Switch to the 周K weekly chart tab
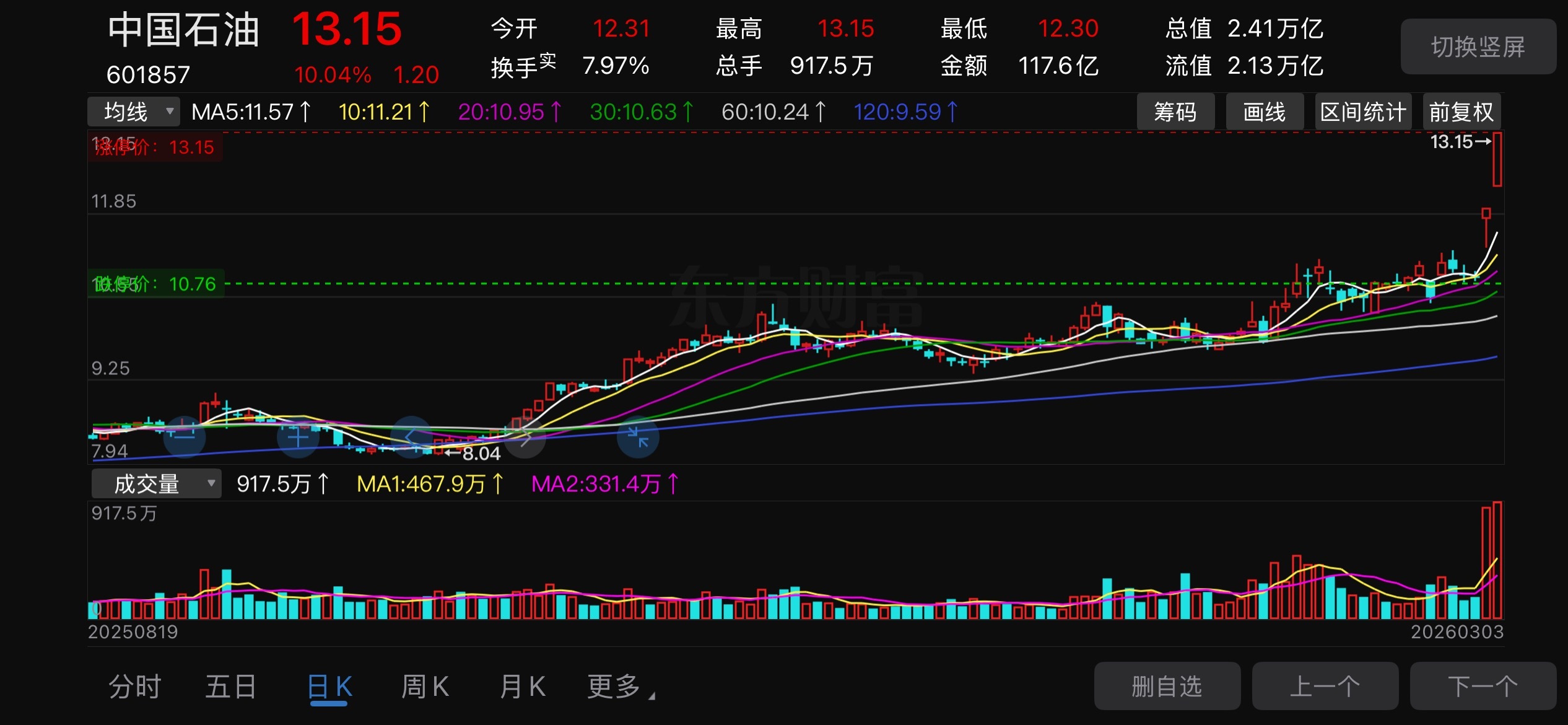Viewport: 1568px width, 725px height. point(425,686)
